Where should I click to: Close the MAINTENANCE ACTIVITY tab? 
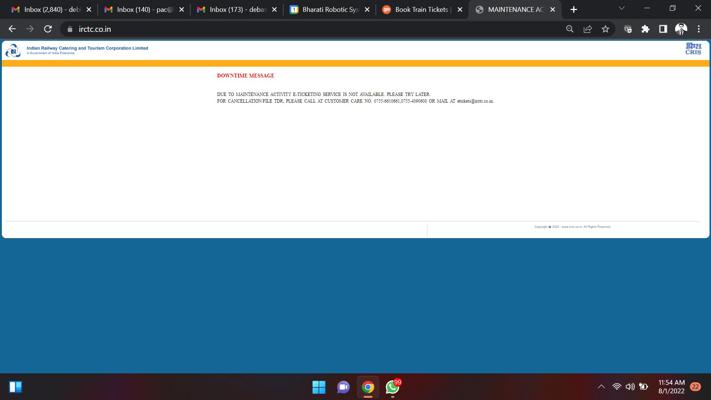tap(552, 9)
